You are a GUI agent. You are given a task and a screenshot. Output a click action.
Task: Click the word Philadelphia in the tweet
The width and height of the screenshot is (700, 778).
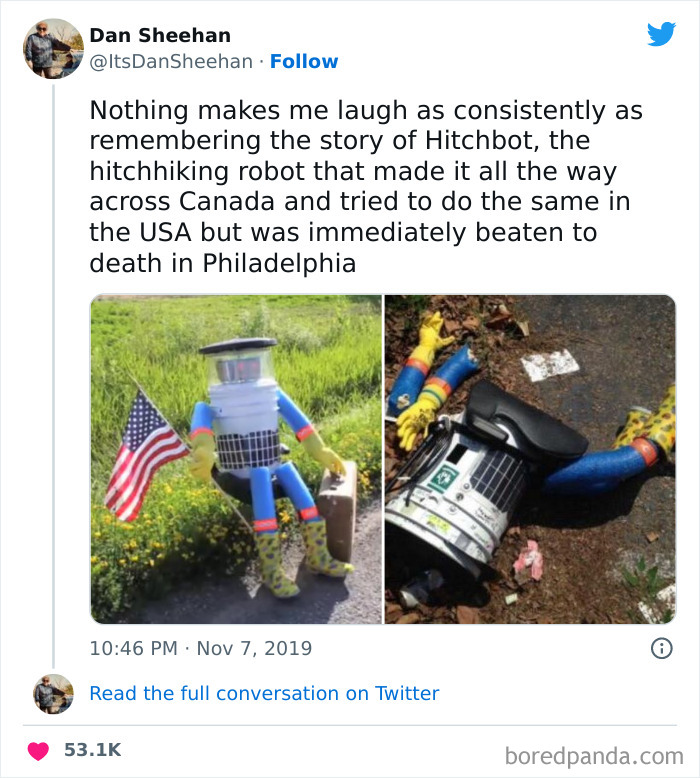pyautogui.click(x=279, y=264)
